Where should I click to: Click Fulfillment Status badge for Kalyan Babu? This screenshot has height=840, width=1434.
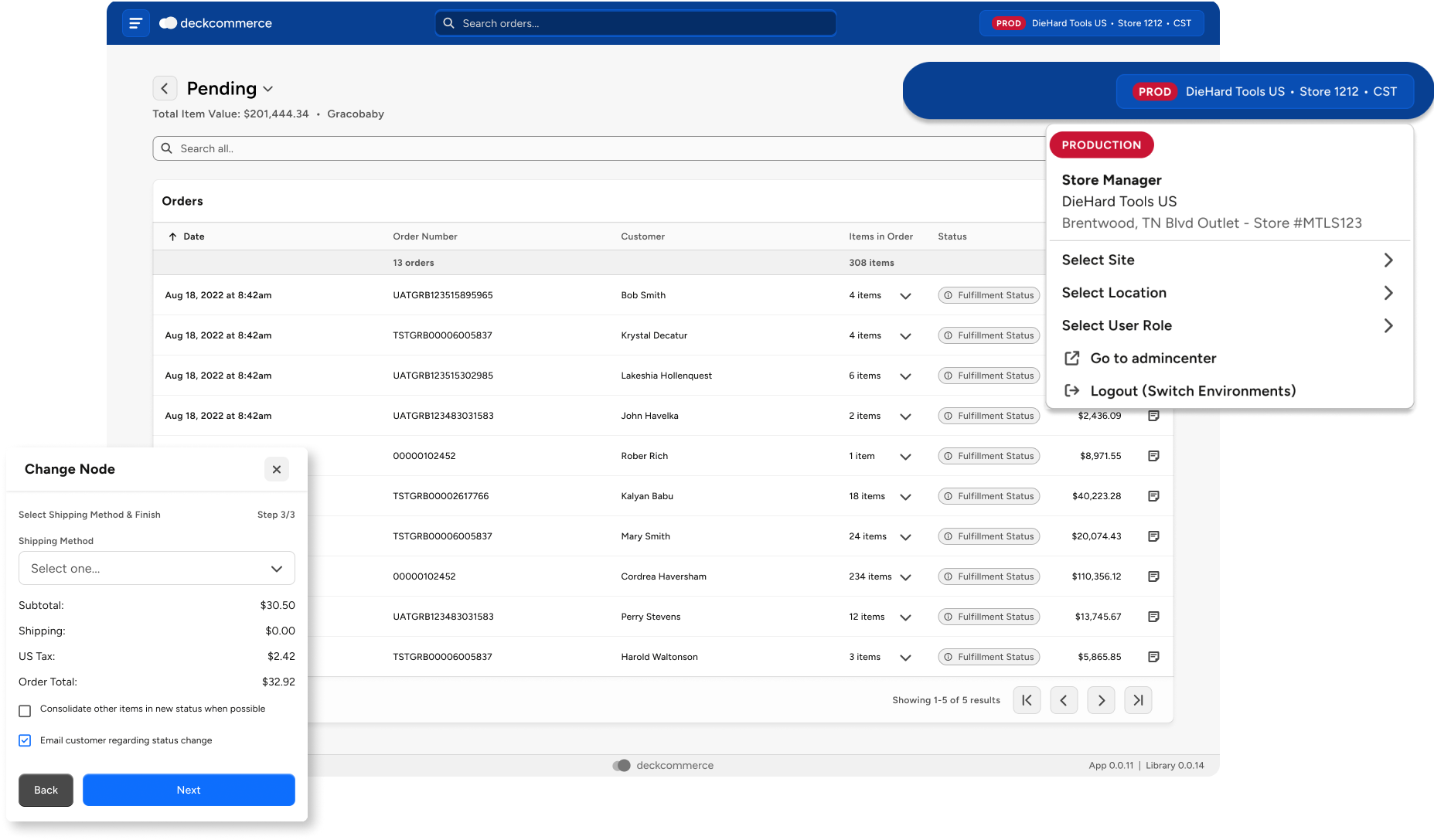(989, 496)
